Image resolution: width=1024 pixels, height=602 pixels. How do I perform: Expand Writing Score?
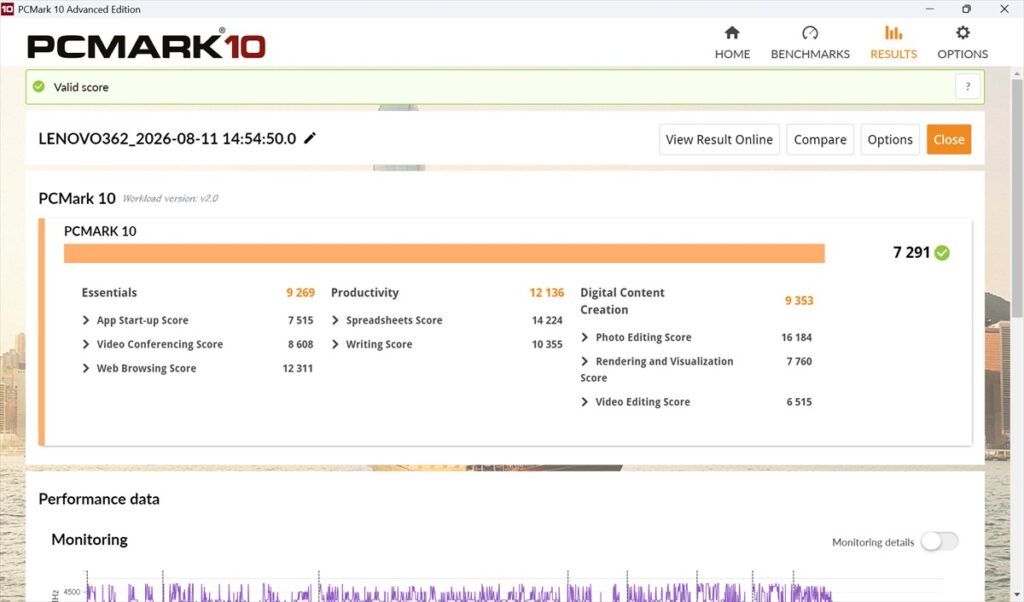pos(335,344)
